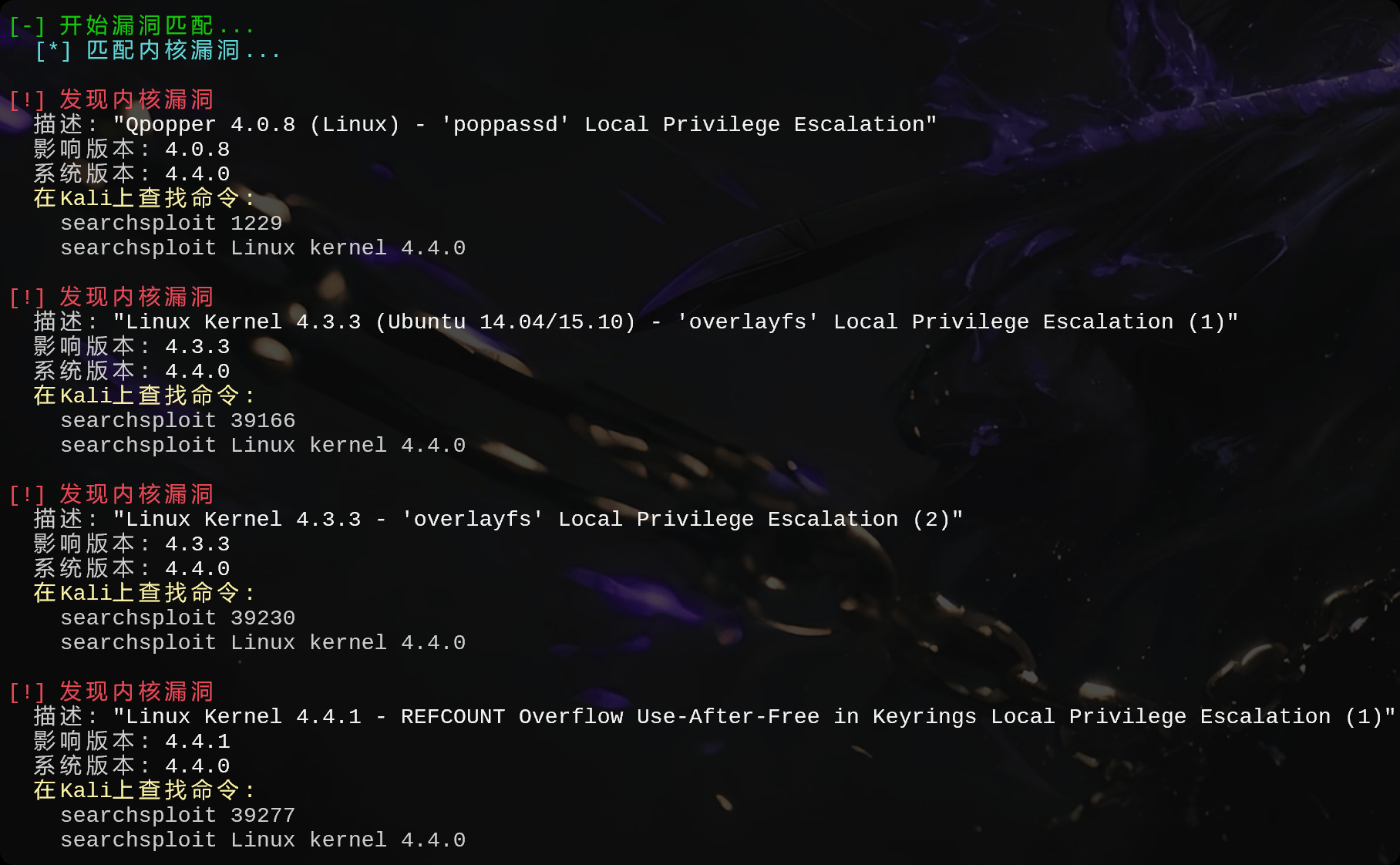Click the 'searchsploit 1229' command
Screen dimensions: 1400x865
[171, 223]
